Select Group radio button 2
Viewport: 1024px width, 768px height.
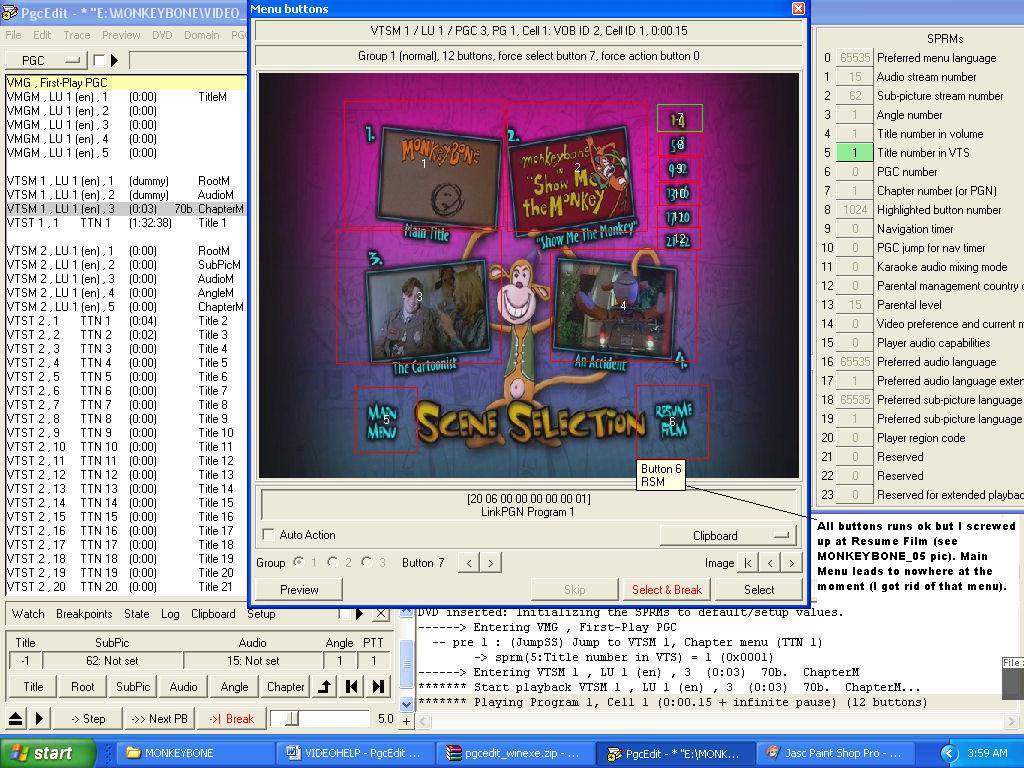click(x=332, y=563)
